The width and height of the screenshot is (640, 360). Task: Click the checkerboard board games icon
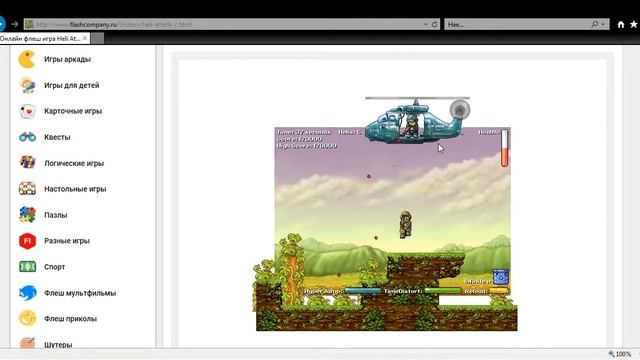[27, 189]
